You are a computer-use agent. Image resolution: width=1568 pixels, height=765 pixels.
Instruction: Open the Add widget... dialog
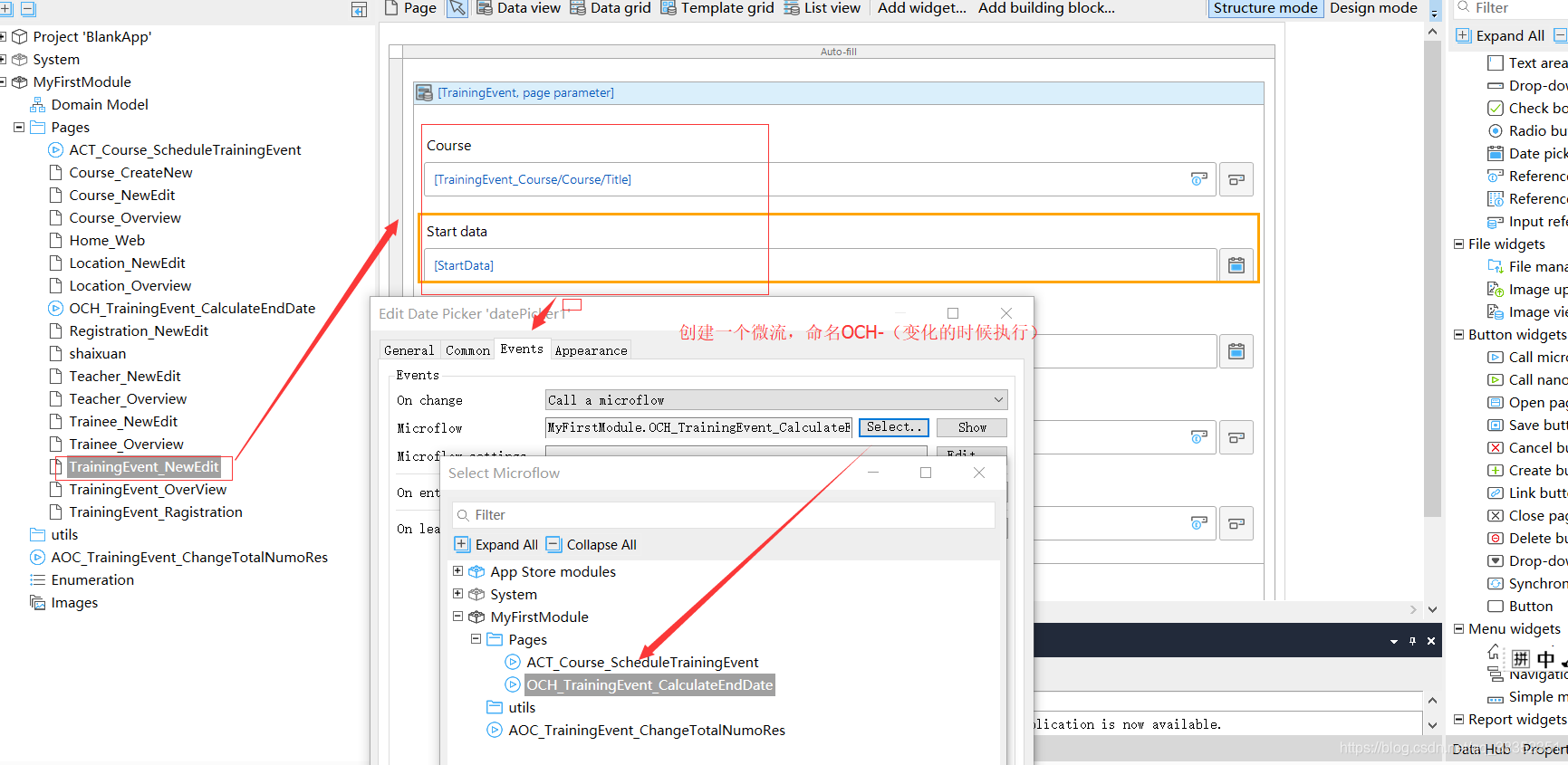pos(921,8)
